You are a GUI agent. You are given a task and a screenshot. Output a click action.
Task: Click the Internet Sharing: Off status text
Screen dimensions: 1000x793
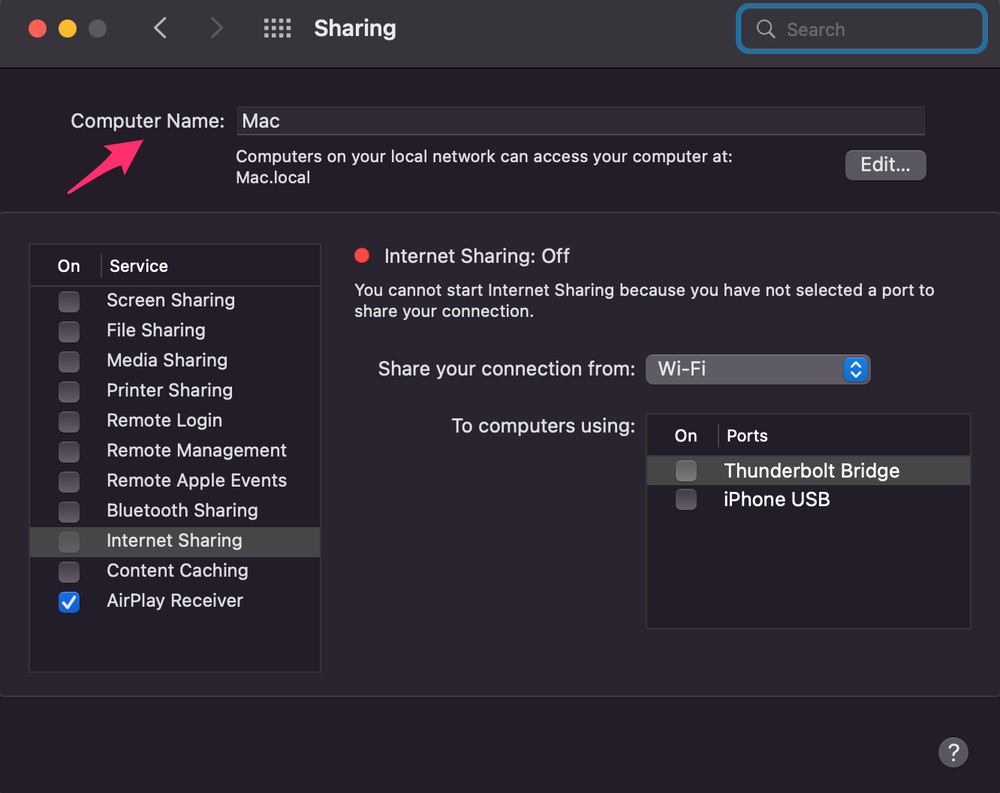476,256
